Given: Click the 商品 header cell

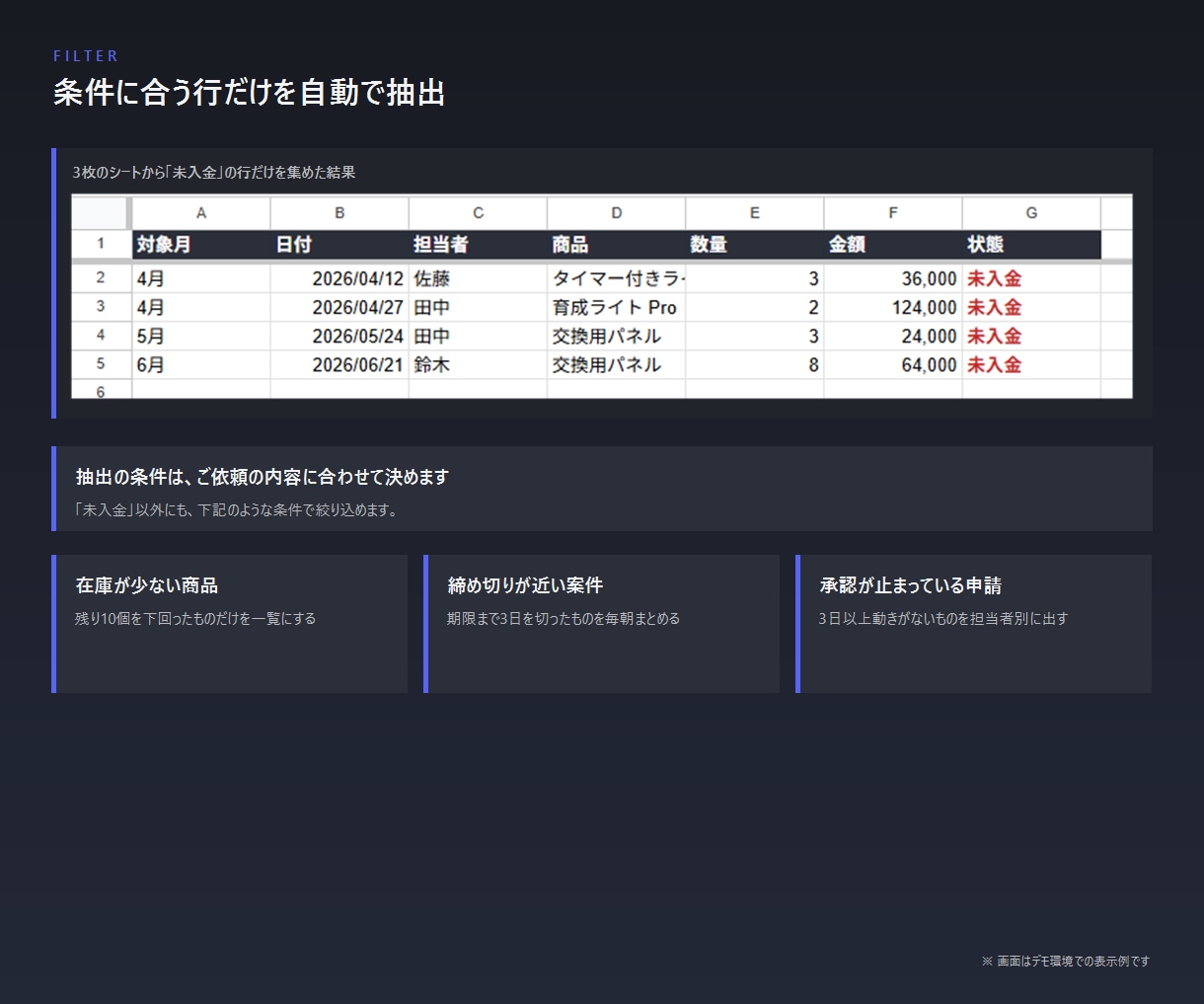Looking at the screenshot, I should coord(617,244).
